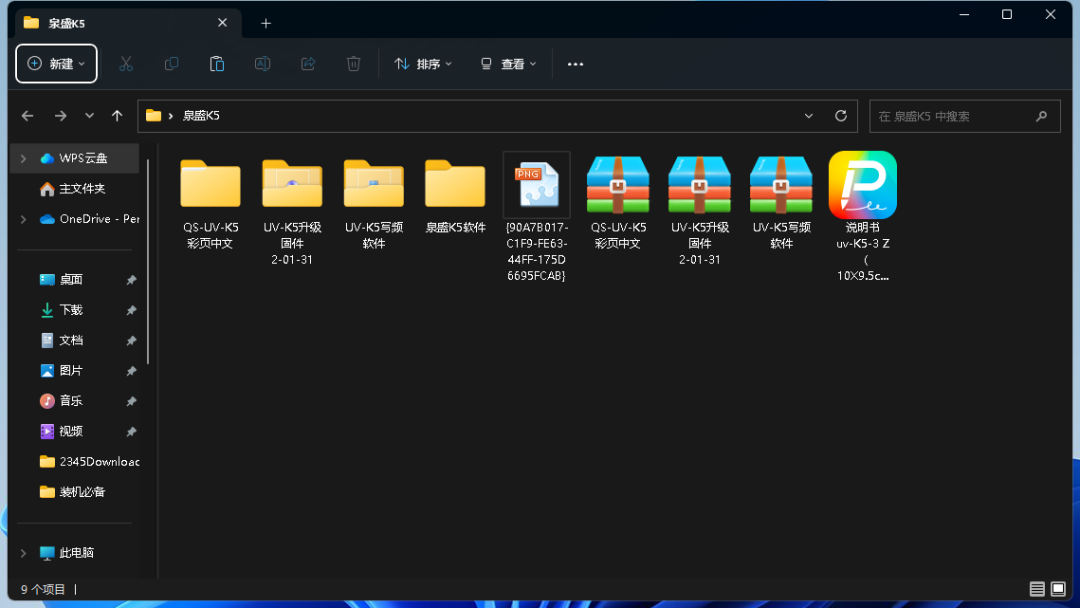Open the more options ellipsis menu
Viewport: 1080px width, 608px height.
point(575,64)
